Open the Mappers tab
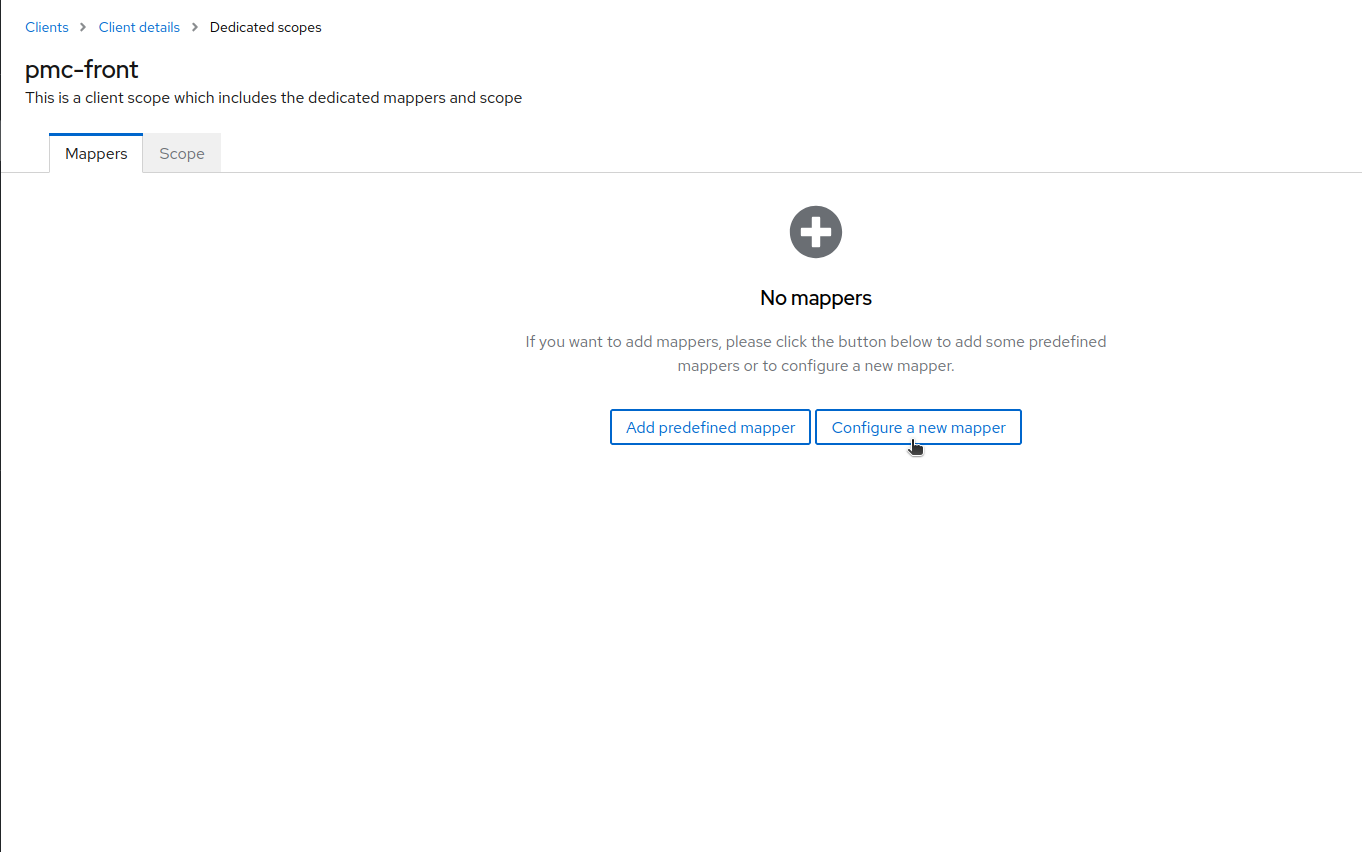 pyautogui.click(x=96, y=154)
